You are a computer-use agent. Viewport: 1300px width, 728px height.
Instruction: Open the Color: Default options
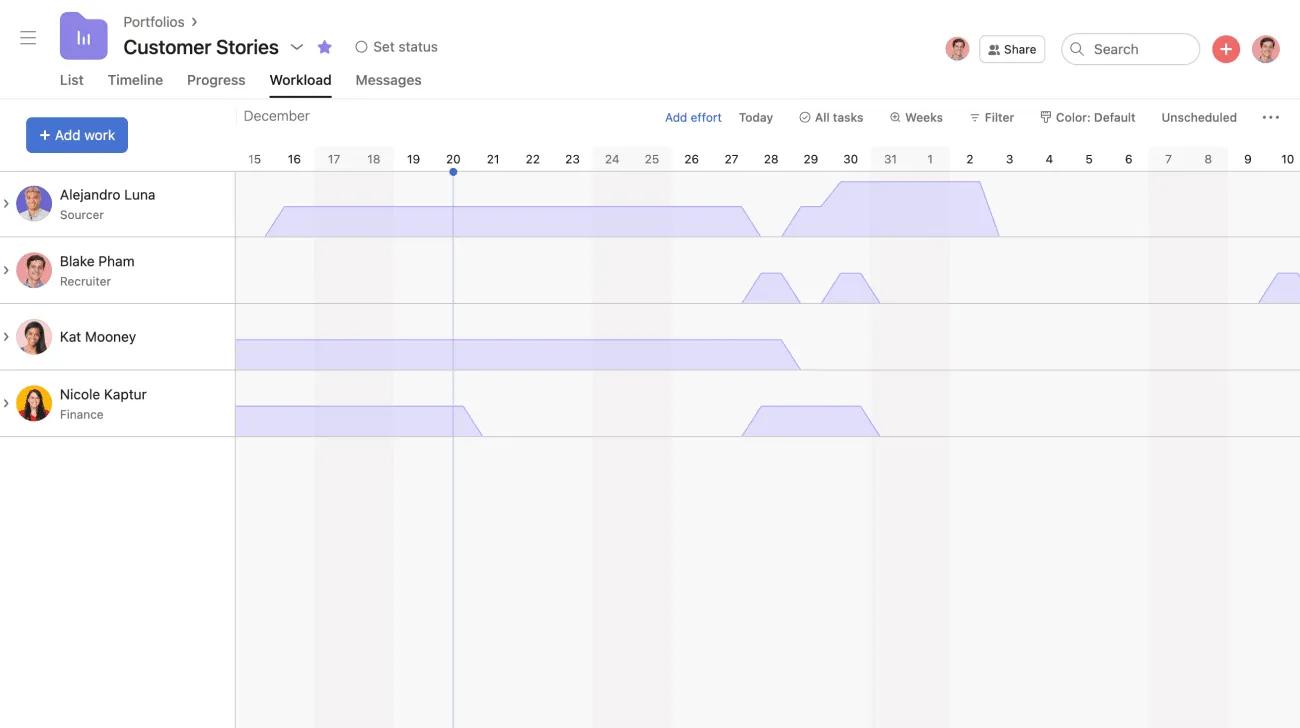(x=1087, y=117)
